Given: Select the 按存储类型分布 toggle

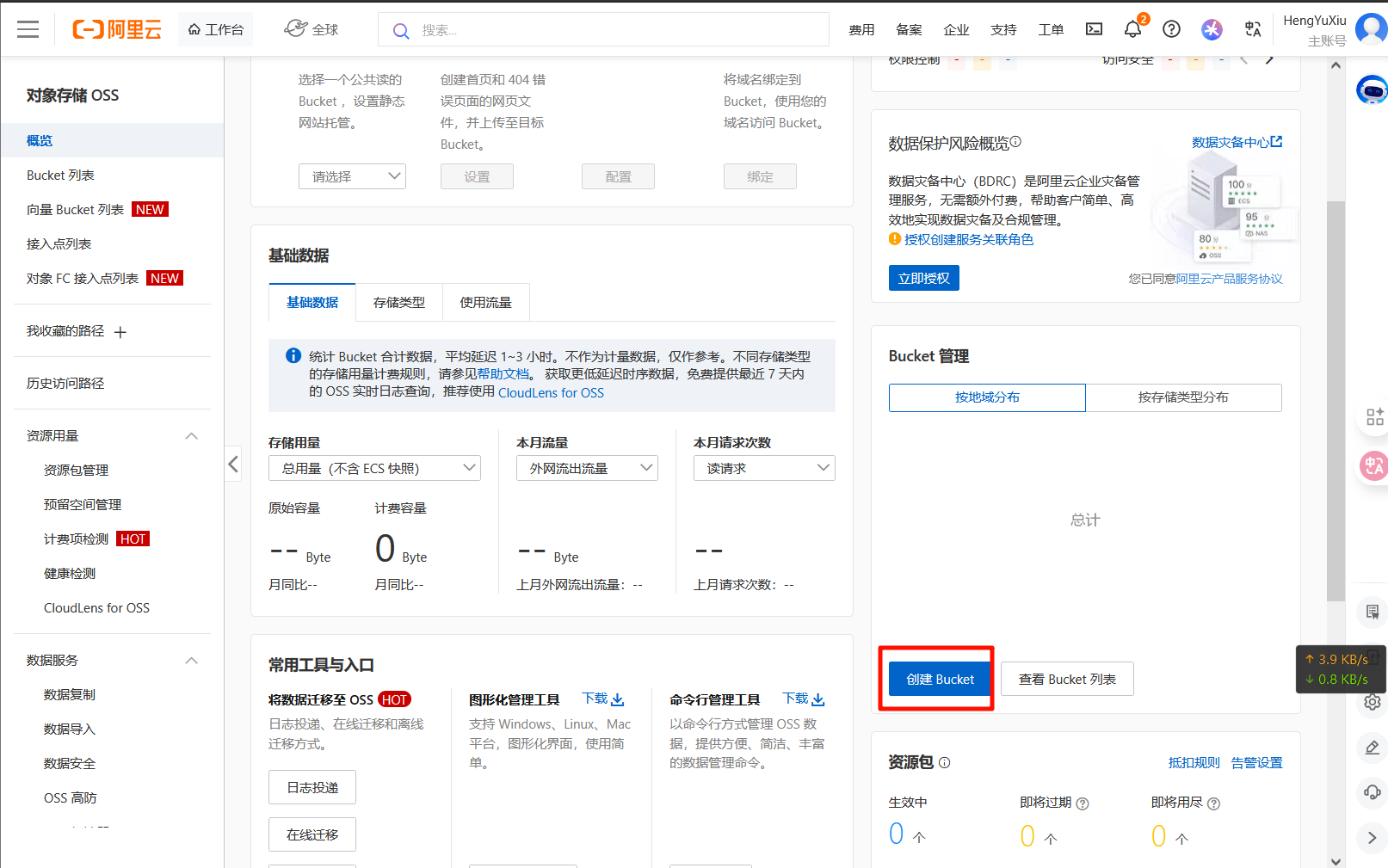Looking at the screenshot, I should (x=1183, y=397).
